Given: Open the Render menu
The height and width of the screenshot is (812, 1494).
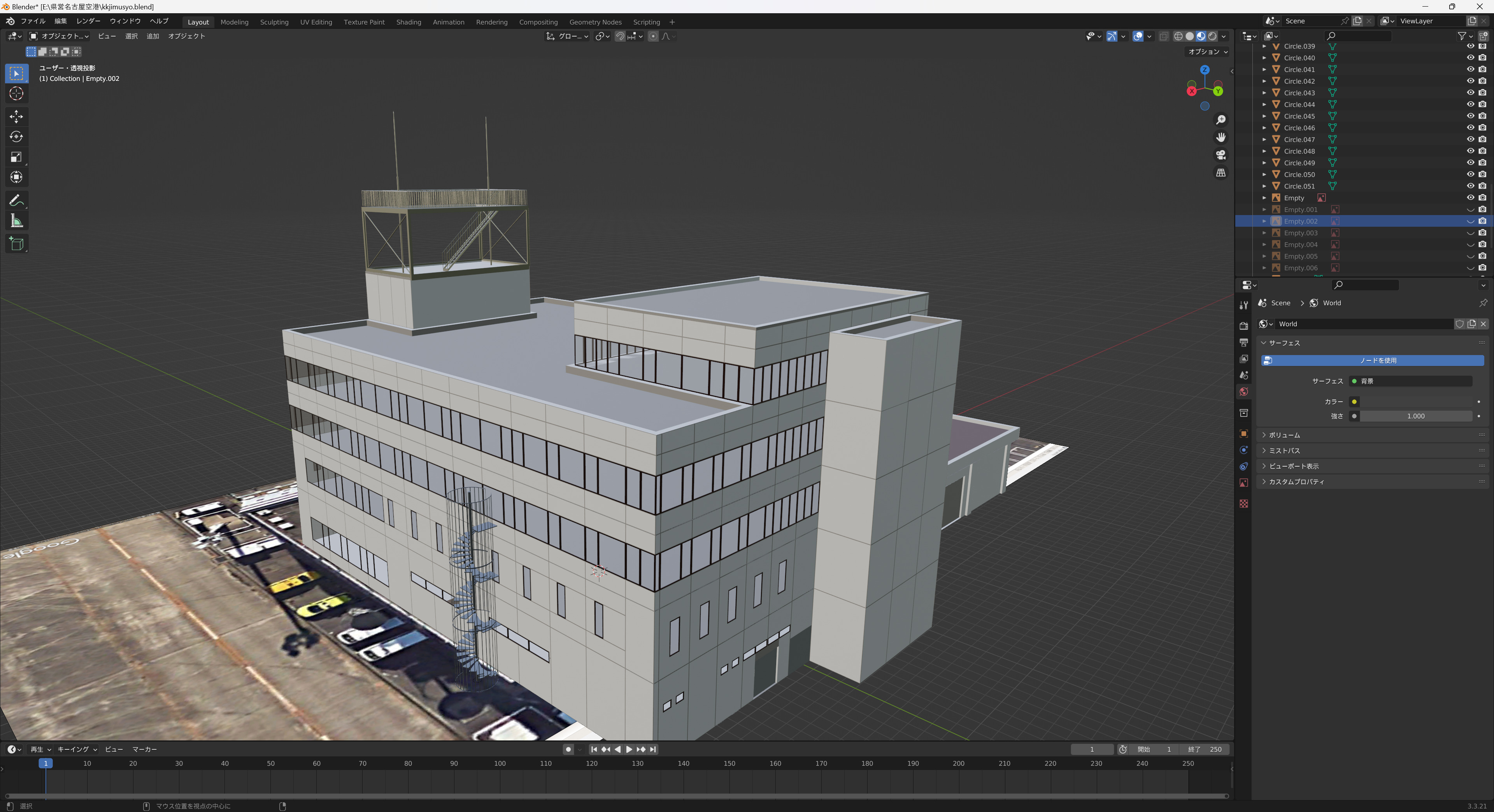Looking at the screenshot, I should (88, 21).
